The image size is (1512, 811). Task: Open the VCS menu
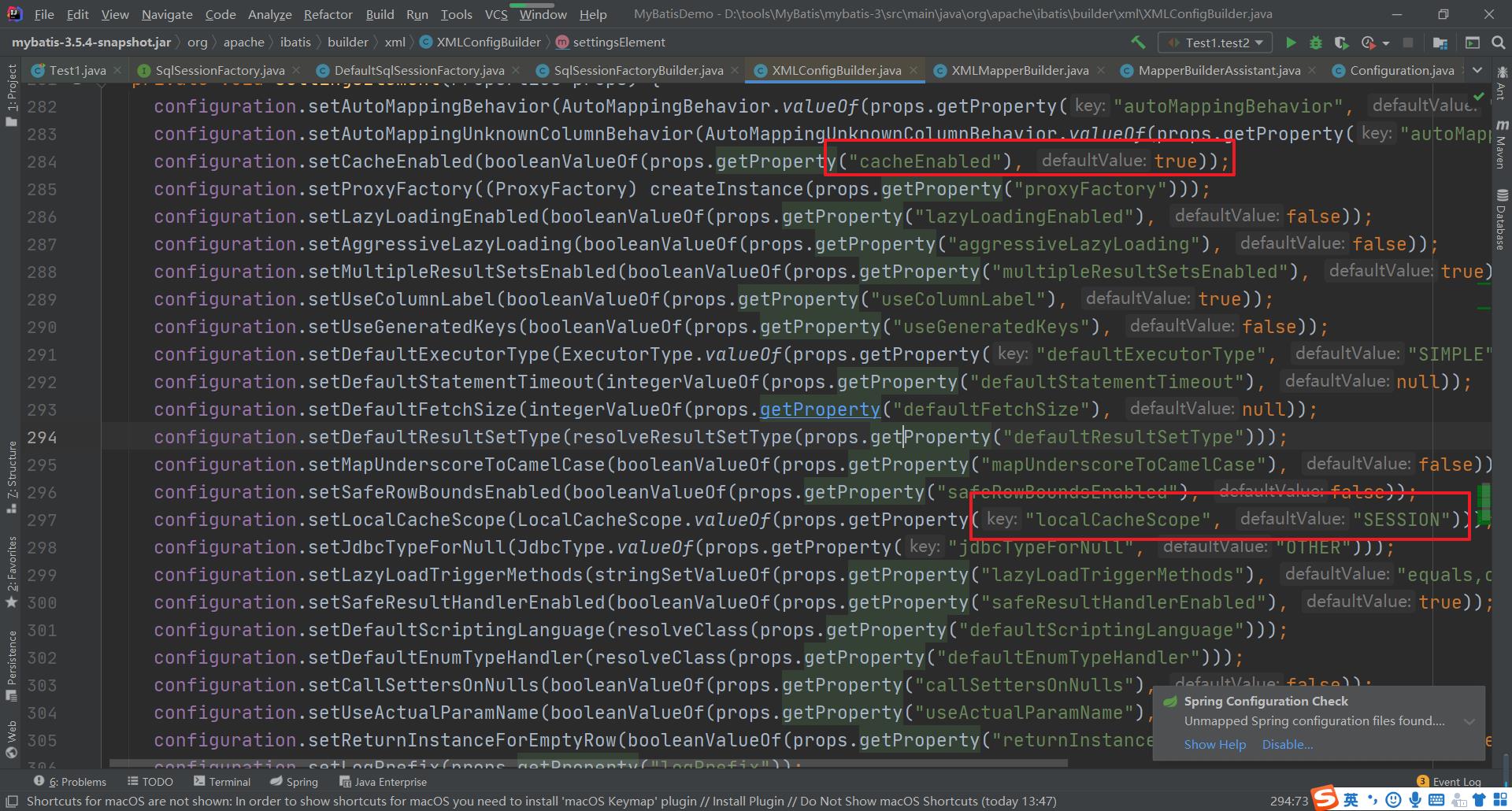(496, 14)
